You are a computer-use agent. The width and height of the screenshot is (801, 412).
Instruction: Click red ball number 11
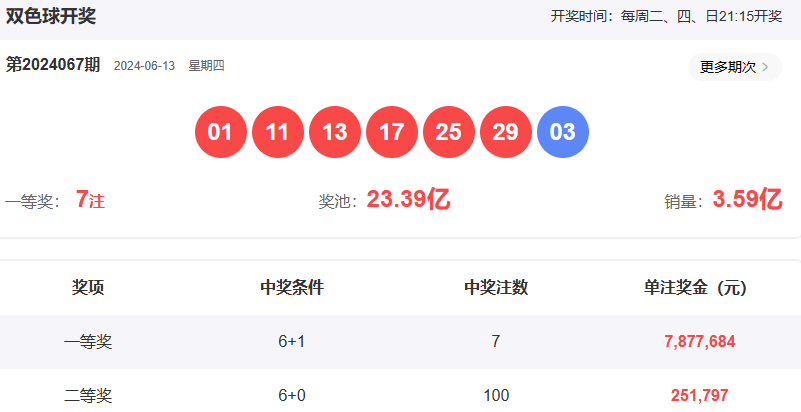(x=278, y=133)
